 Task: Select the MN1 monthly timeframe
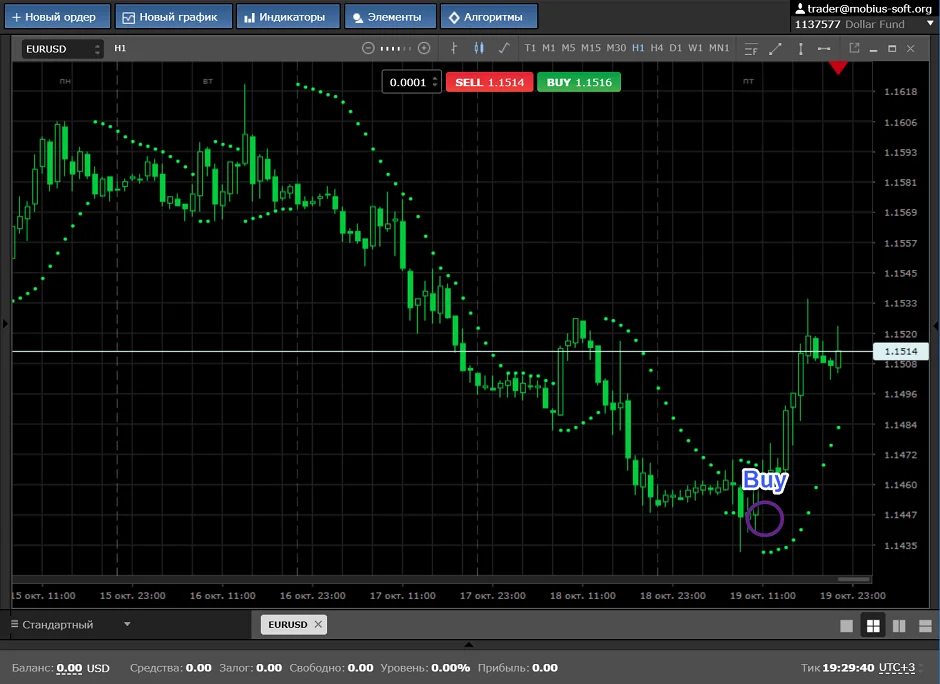point(719,48)
